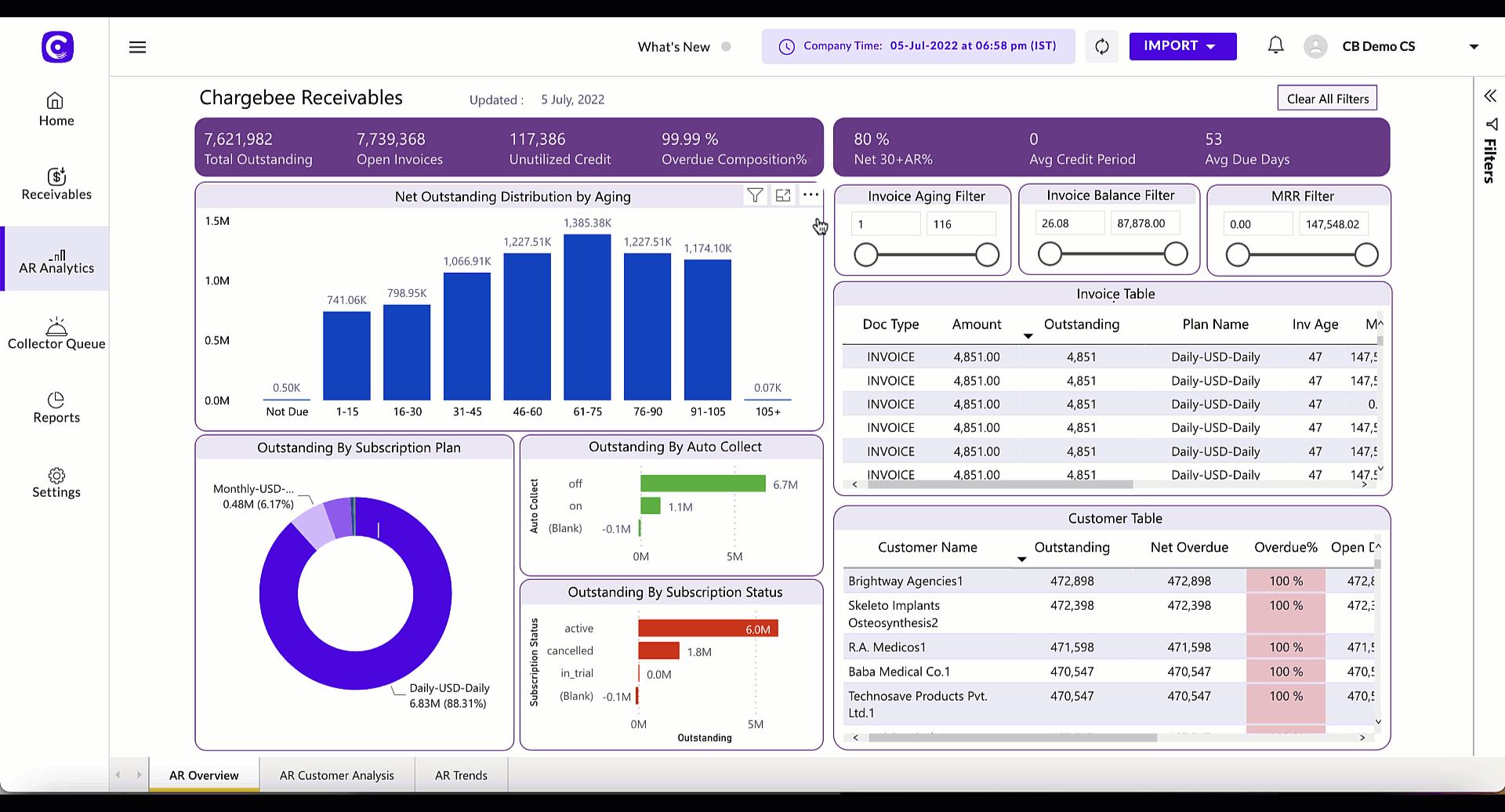Click the Filters pane funnel icon
The image size is (1505, 812).
point(1492,124)
